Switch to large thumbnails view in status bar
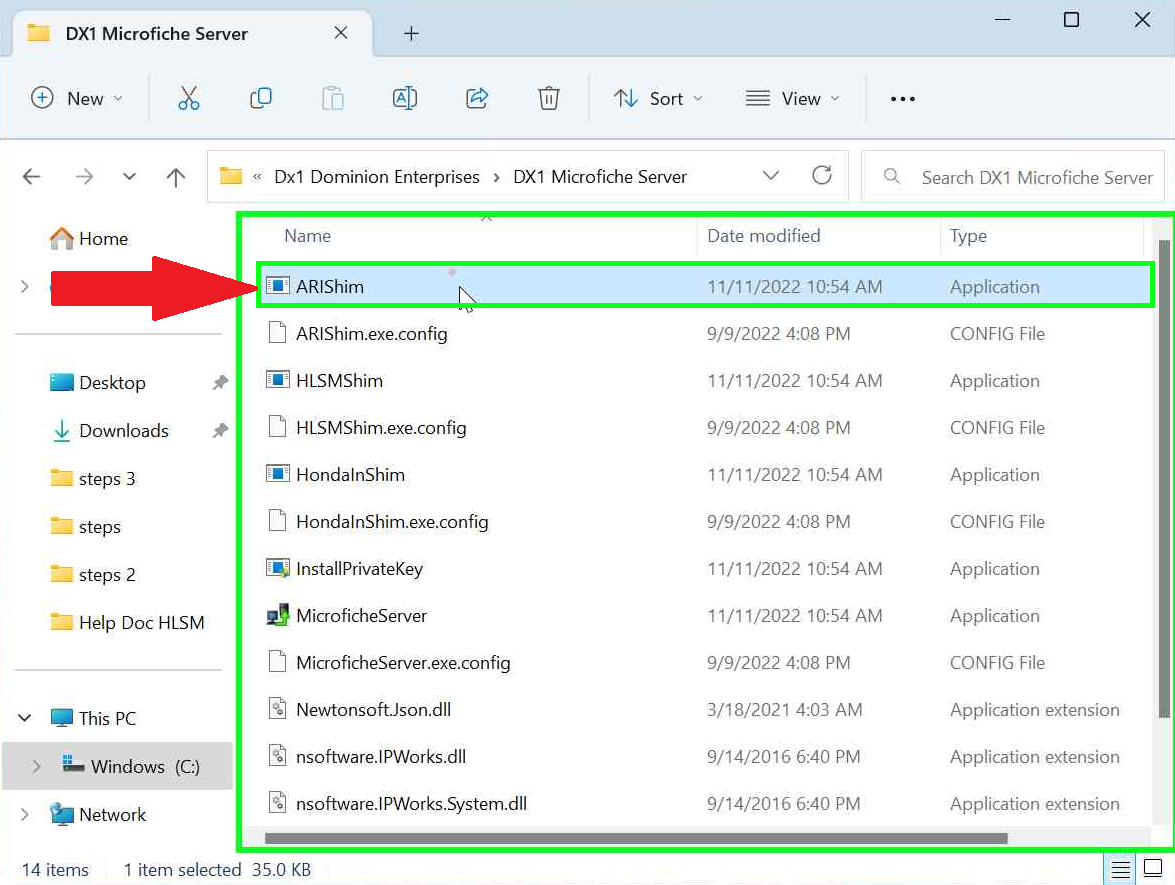Viewport: 1175px width, 885px height. pyautogui.click(x=1153, y=869)
